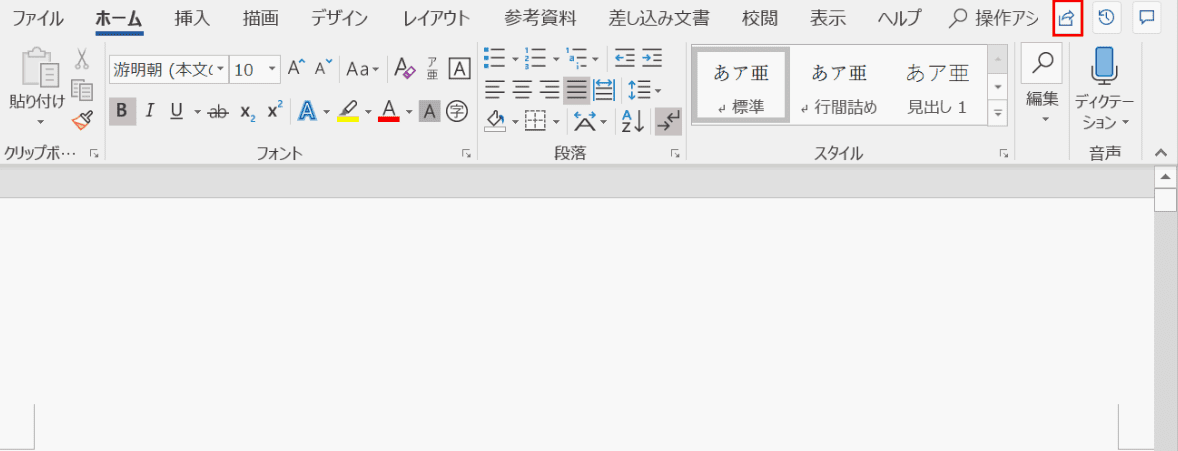Image resolution: width=1178 pixels, height=451 pixels.
Task: Select the デザイン tab
Action: pos(340,19)
